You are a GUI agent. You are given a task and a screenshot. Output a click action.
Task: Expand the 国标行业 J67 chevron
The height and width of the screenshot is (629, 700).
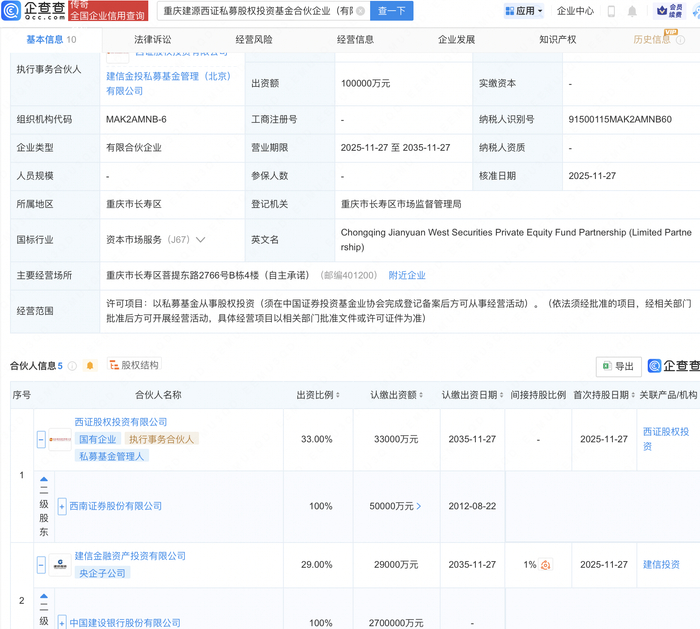pos(201,240)
